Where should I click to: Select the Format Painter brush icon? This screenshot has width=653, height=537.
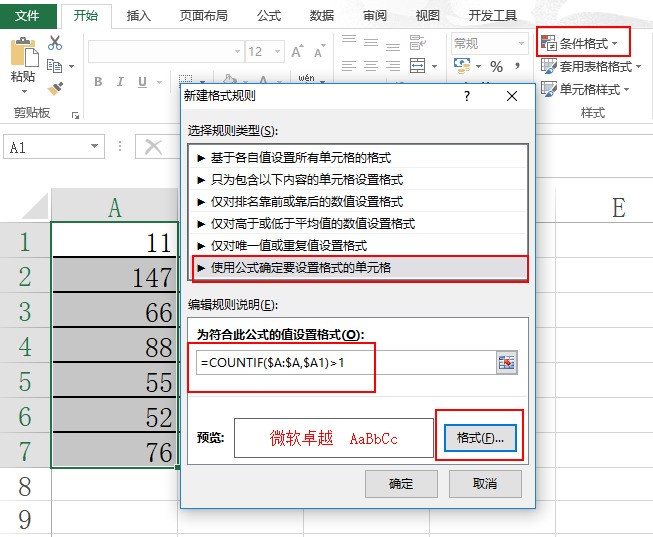coord(55,88)
